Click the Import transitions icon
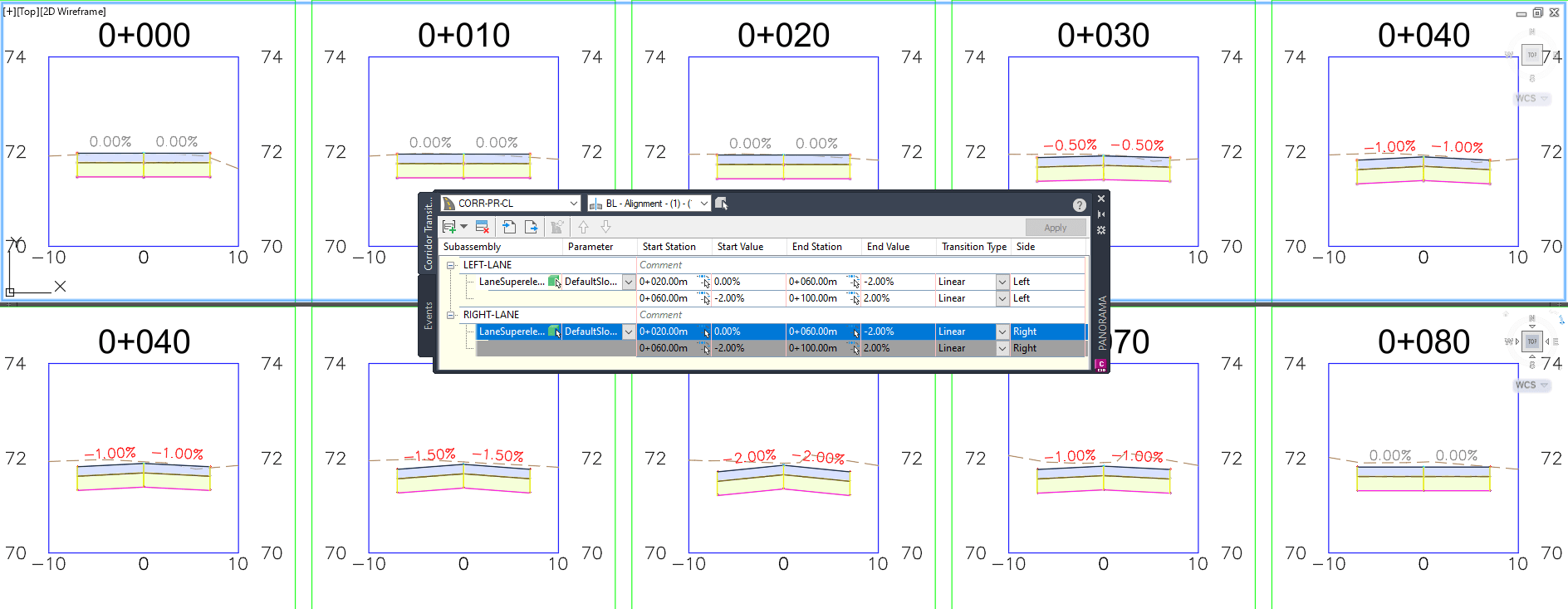 click(509, 227)
